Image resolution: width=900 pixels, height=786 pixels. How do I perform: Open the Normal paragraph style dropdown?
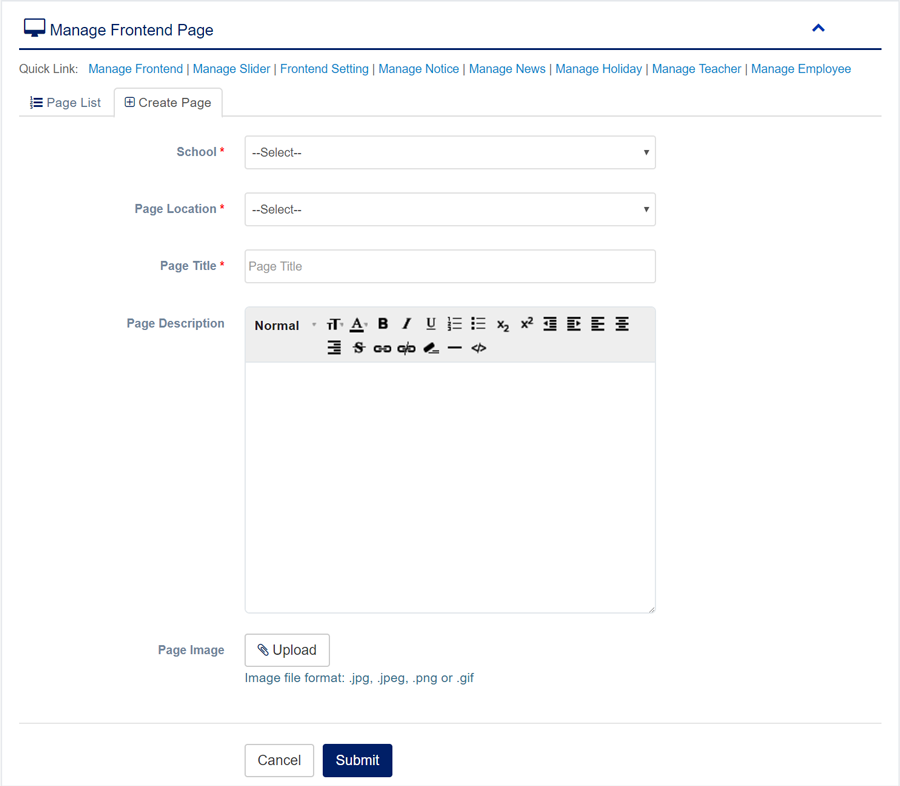[x=284, y=325]
